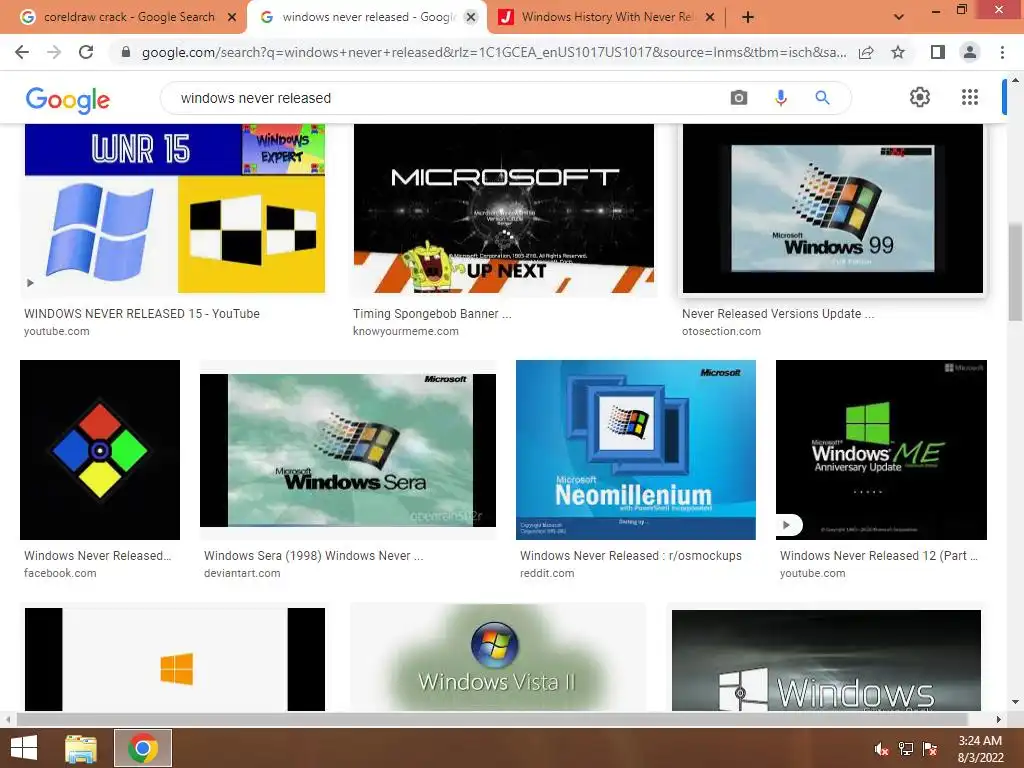Switch to Windows History With Never Released tab
Image resolution: width=1024 pixels, height=768 pixels.
pos(606,17)
